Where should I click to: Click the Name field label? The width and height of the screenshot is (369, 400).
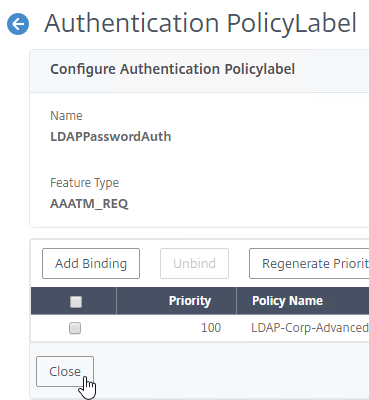(66, 116)
